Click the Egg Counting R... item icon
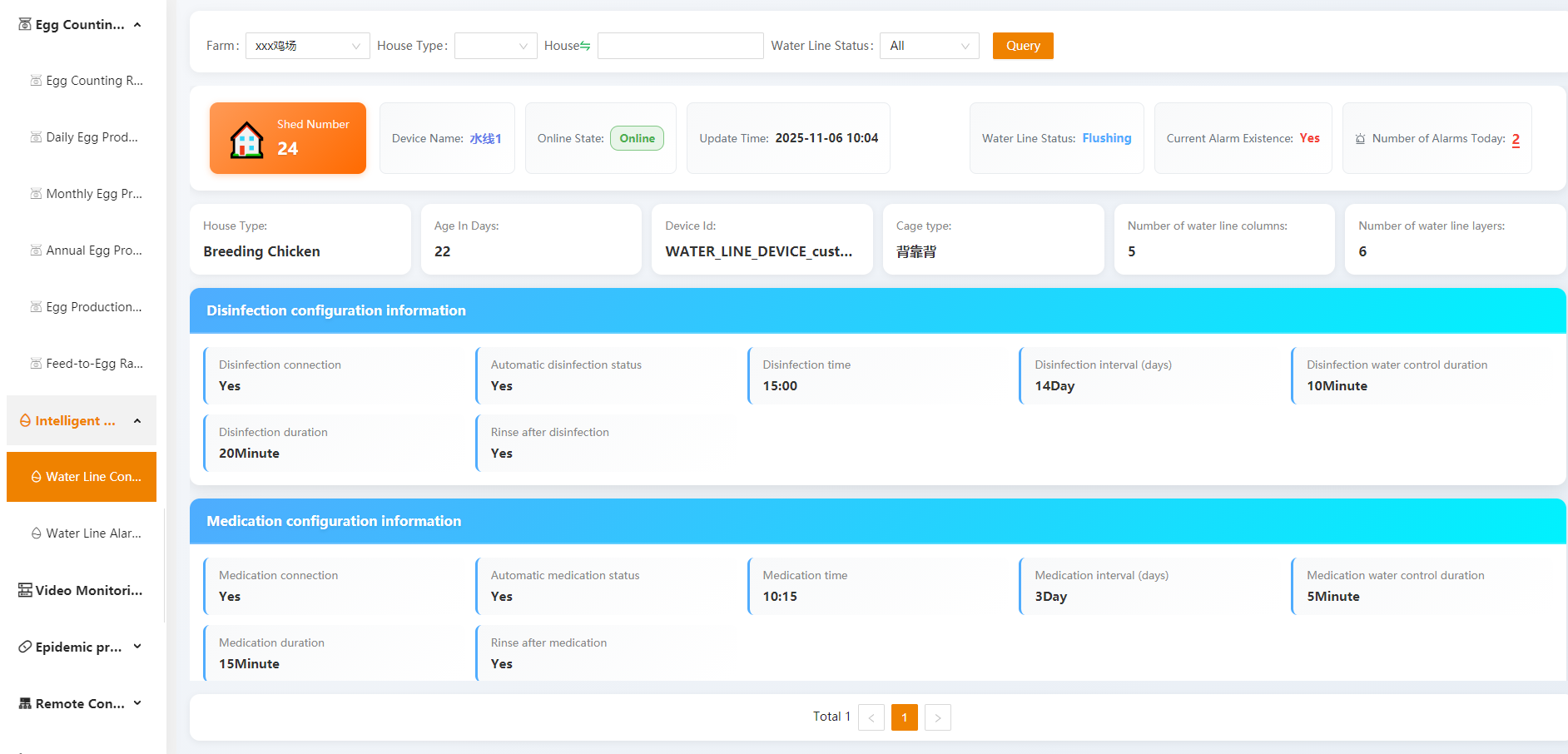The image size is (1568, 754). pyautogui.click(x=36, y=81)
